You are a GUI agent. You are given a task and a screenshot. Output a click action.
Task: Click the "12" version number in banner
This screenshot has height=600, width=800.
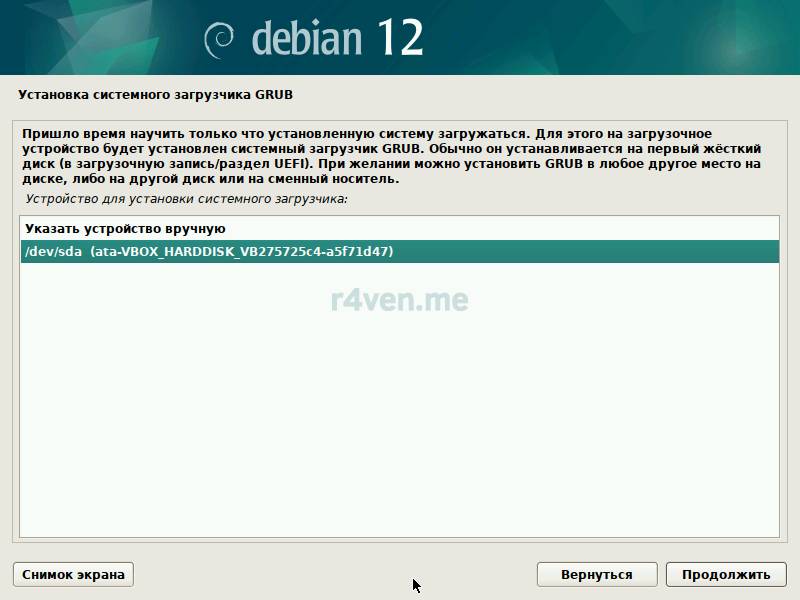pyautogui.click(x=400, y=38)
